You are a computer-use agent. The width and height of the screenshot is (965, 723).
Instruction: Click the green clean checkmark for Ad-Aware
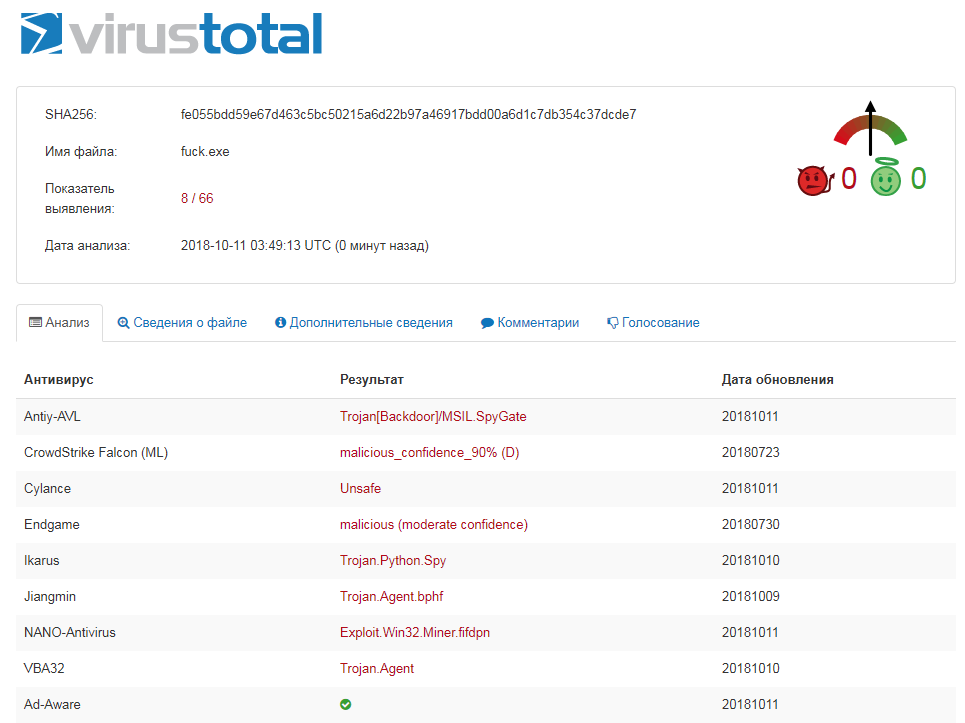[345, 704]
